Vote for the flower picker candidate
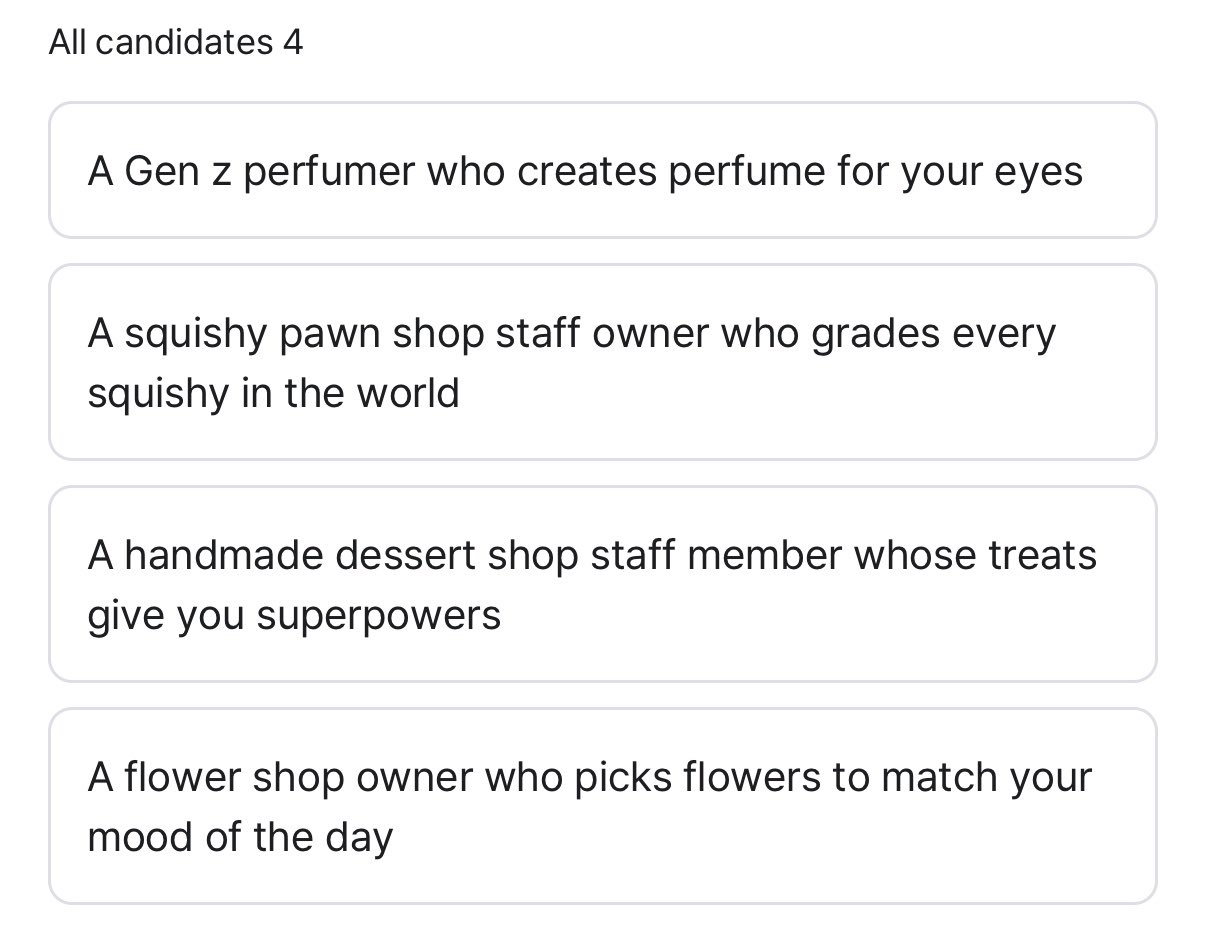 coord(603,806)
